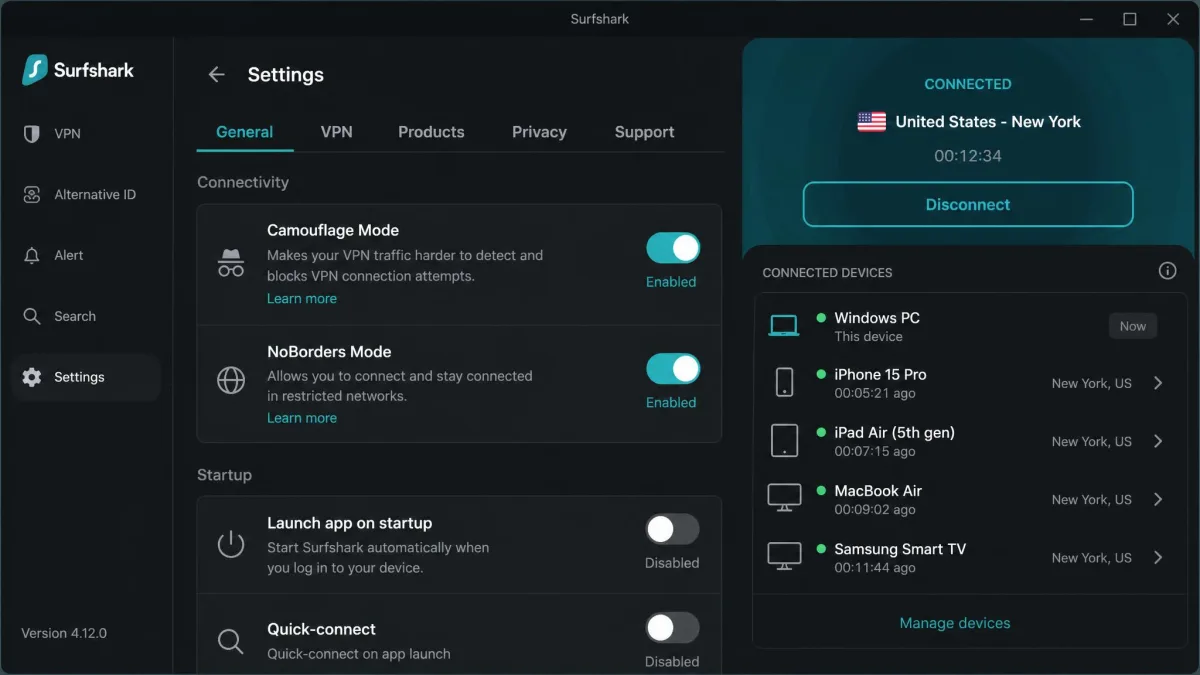This screenshot has height=675, width=1200.
Task: Expand Samsung Smart TV chevron
Action: pyautogui.click(x=1158, y=557)
